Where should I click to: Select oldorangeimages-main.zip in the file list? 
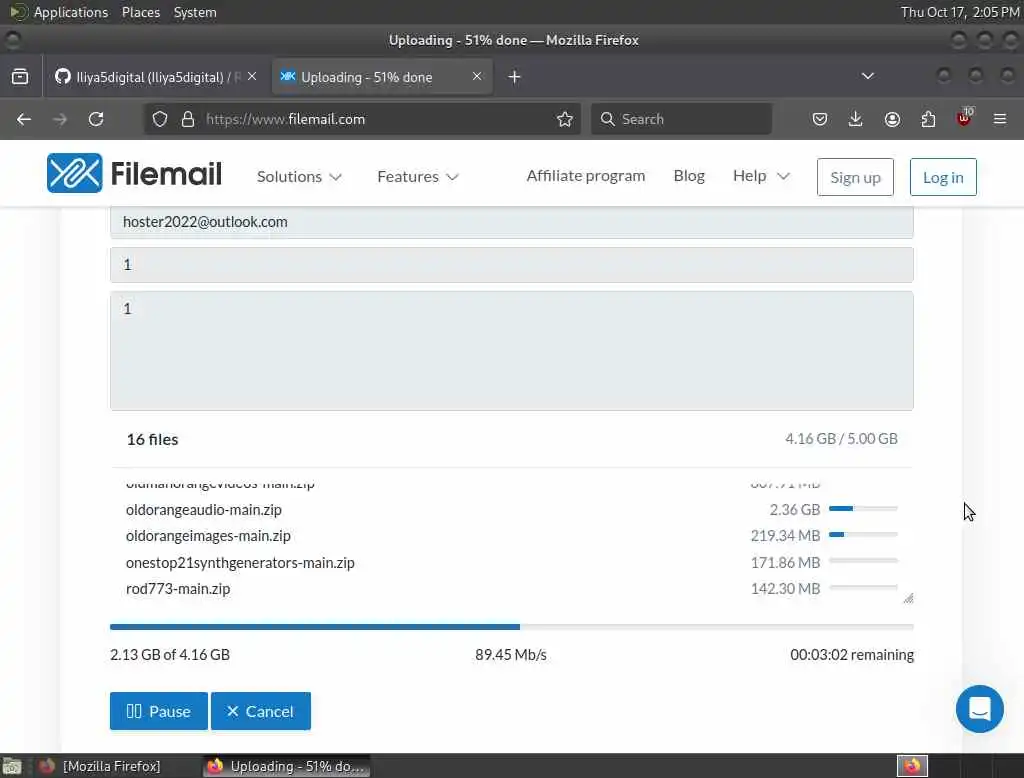[x=208, y=536]
